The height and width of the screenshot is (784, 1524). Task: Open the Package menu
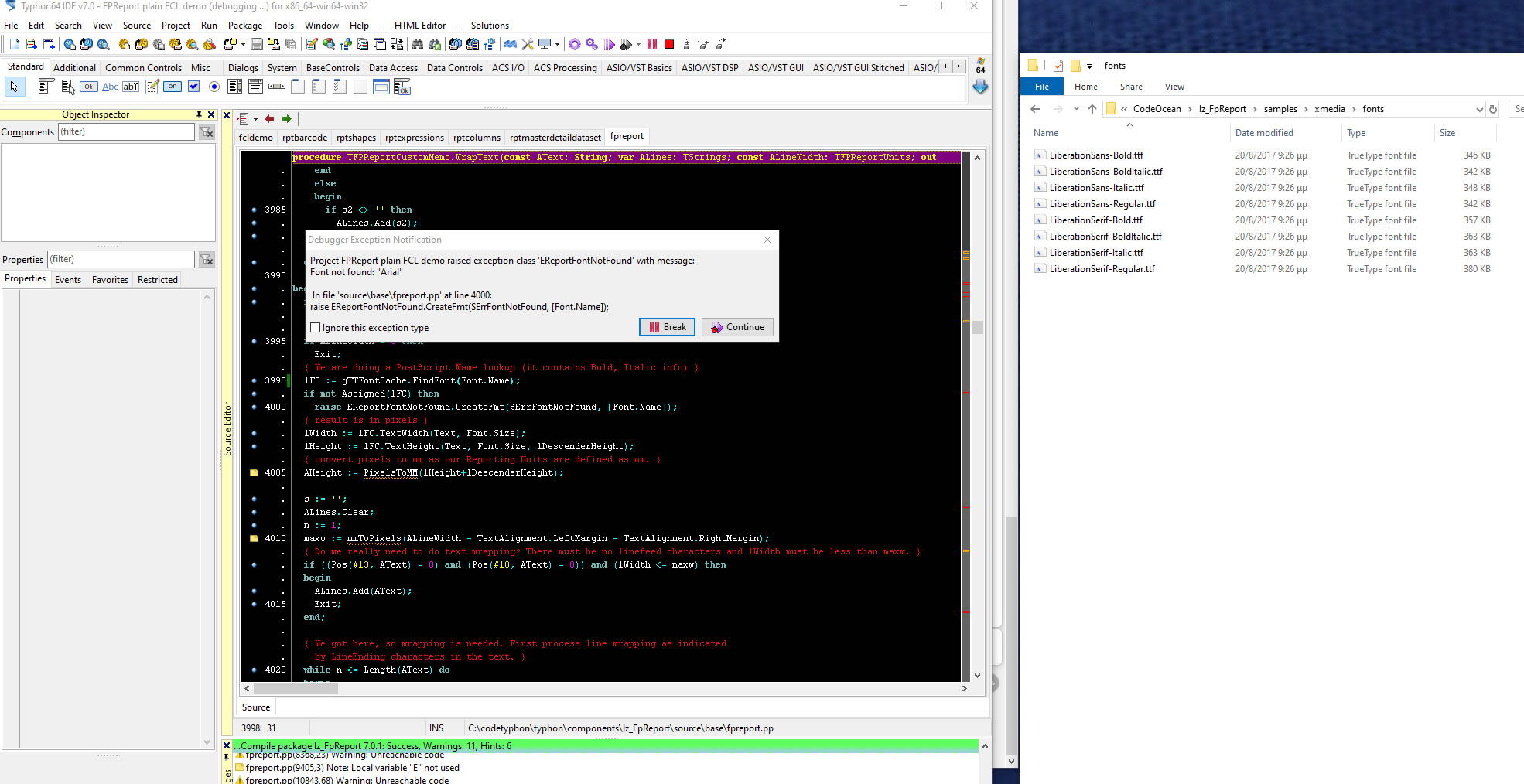245,26
